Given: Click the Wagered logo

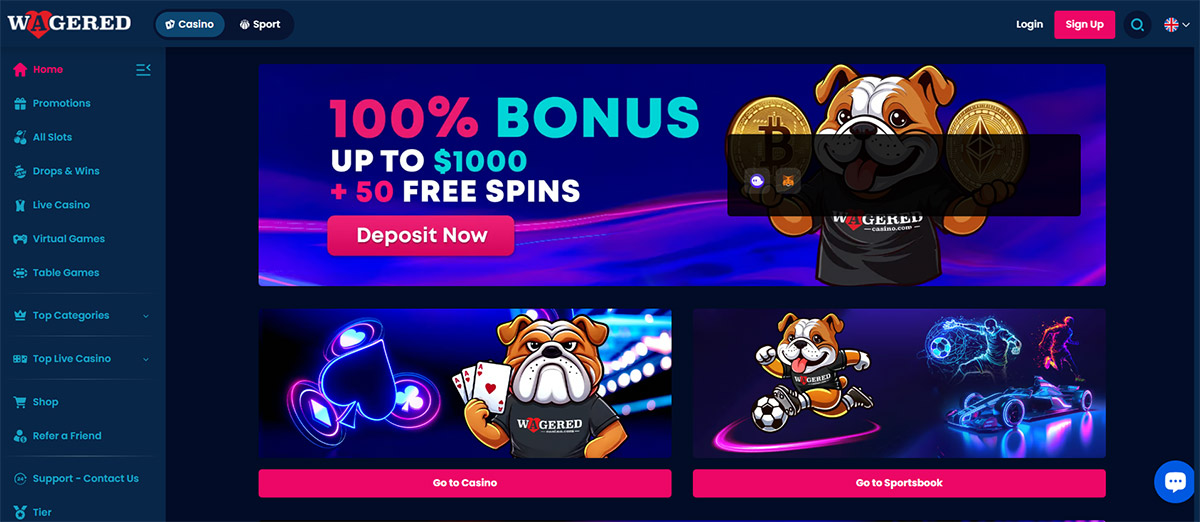Looking at the screenshot, I should 69,22.
